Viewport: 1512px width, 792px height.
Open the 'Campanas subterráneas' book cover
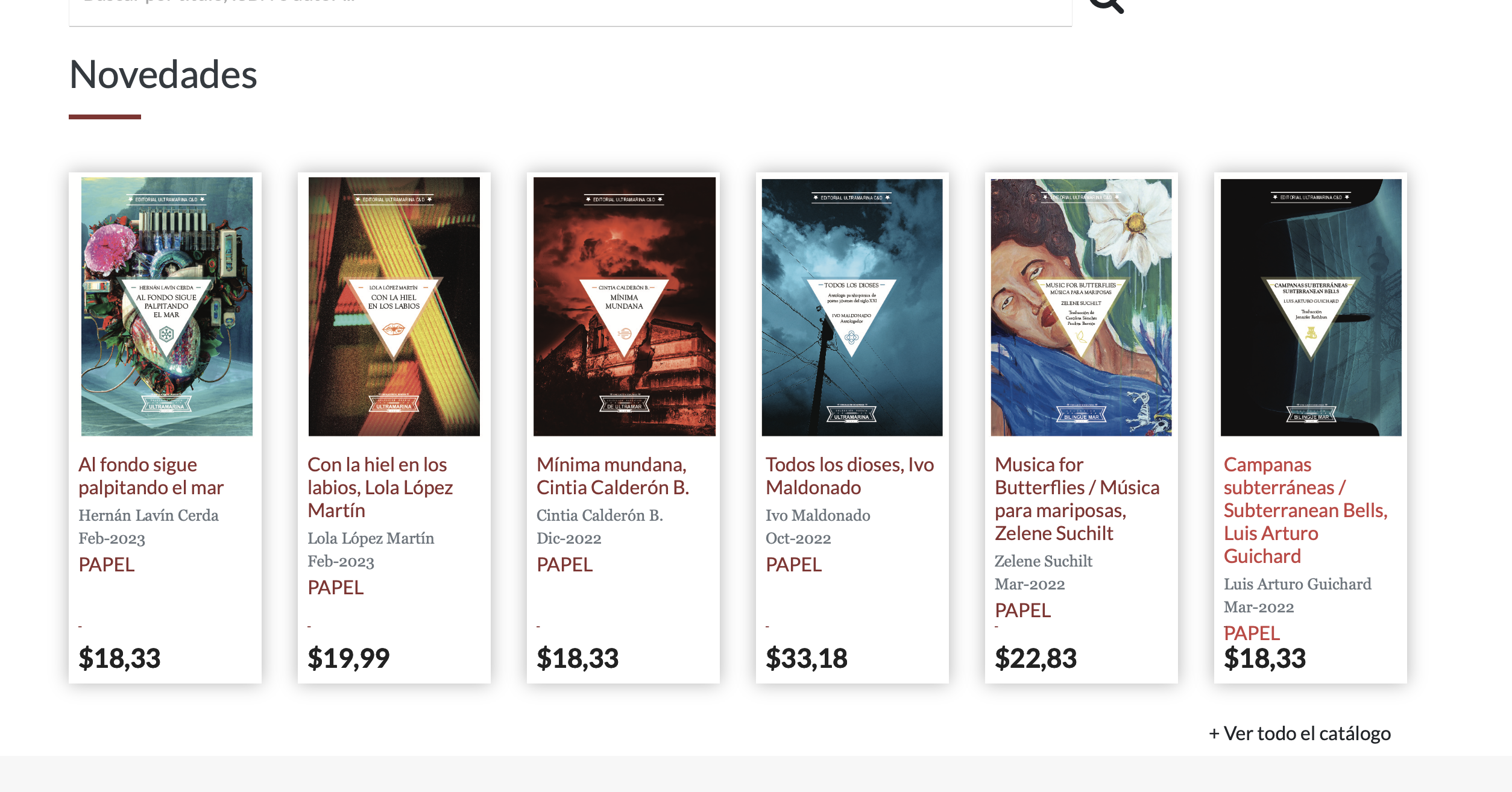[x=1311, y=307]
